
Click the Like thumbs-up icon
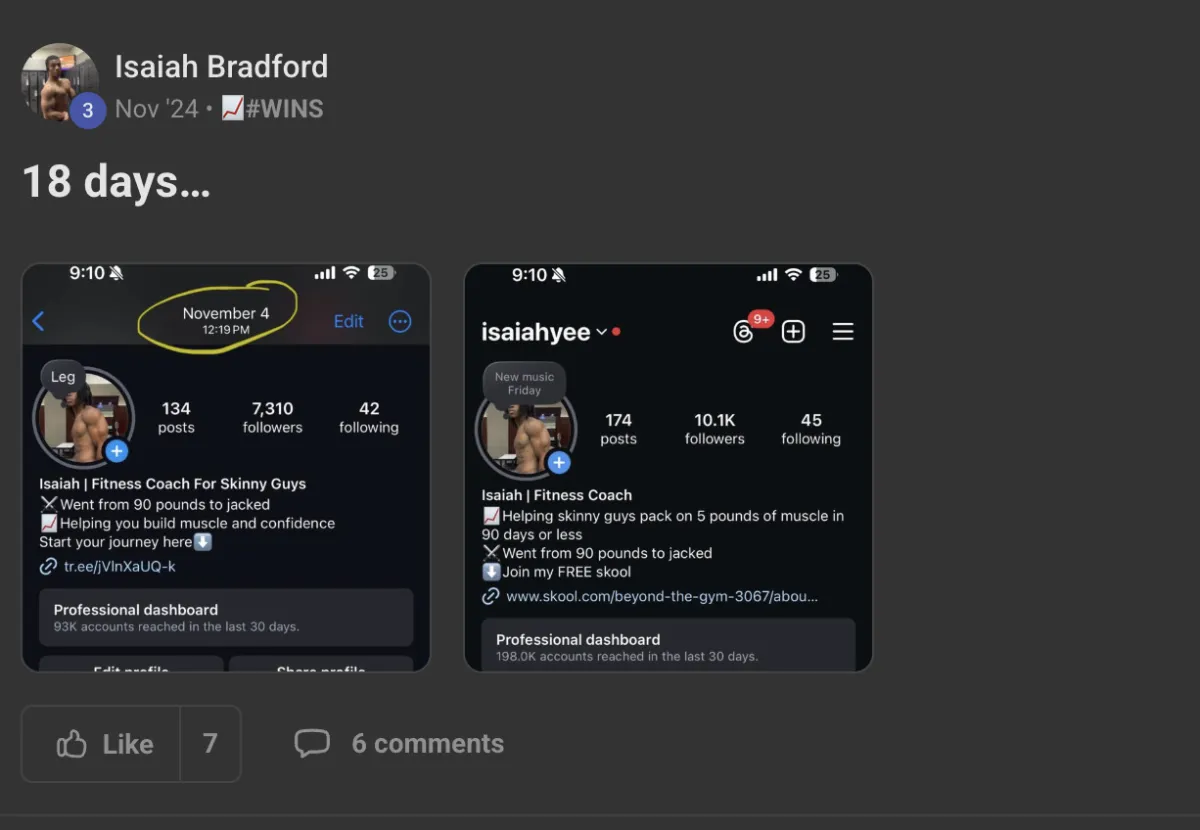71,744
